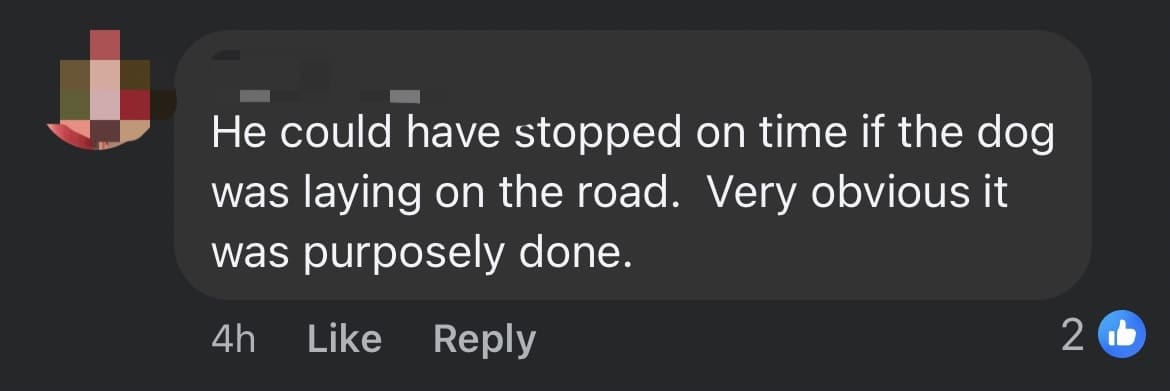1170x391 pixels.
Task: Open the commenter's pixelated profile picture
Action: coord(104,88)
